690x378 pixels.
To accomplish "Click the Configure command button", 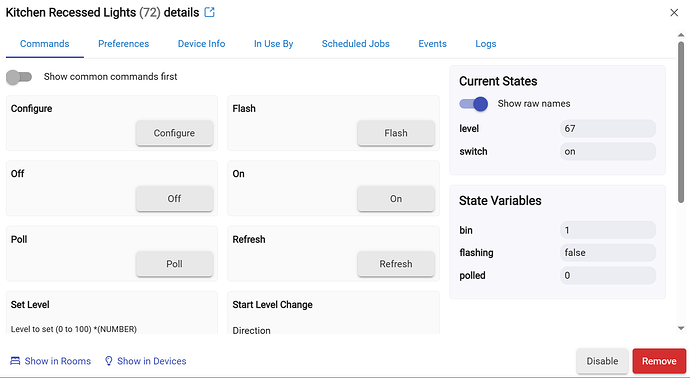I will pyautogui.click(x=174, y=133).
